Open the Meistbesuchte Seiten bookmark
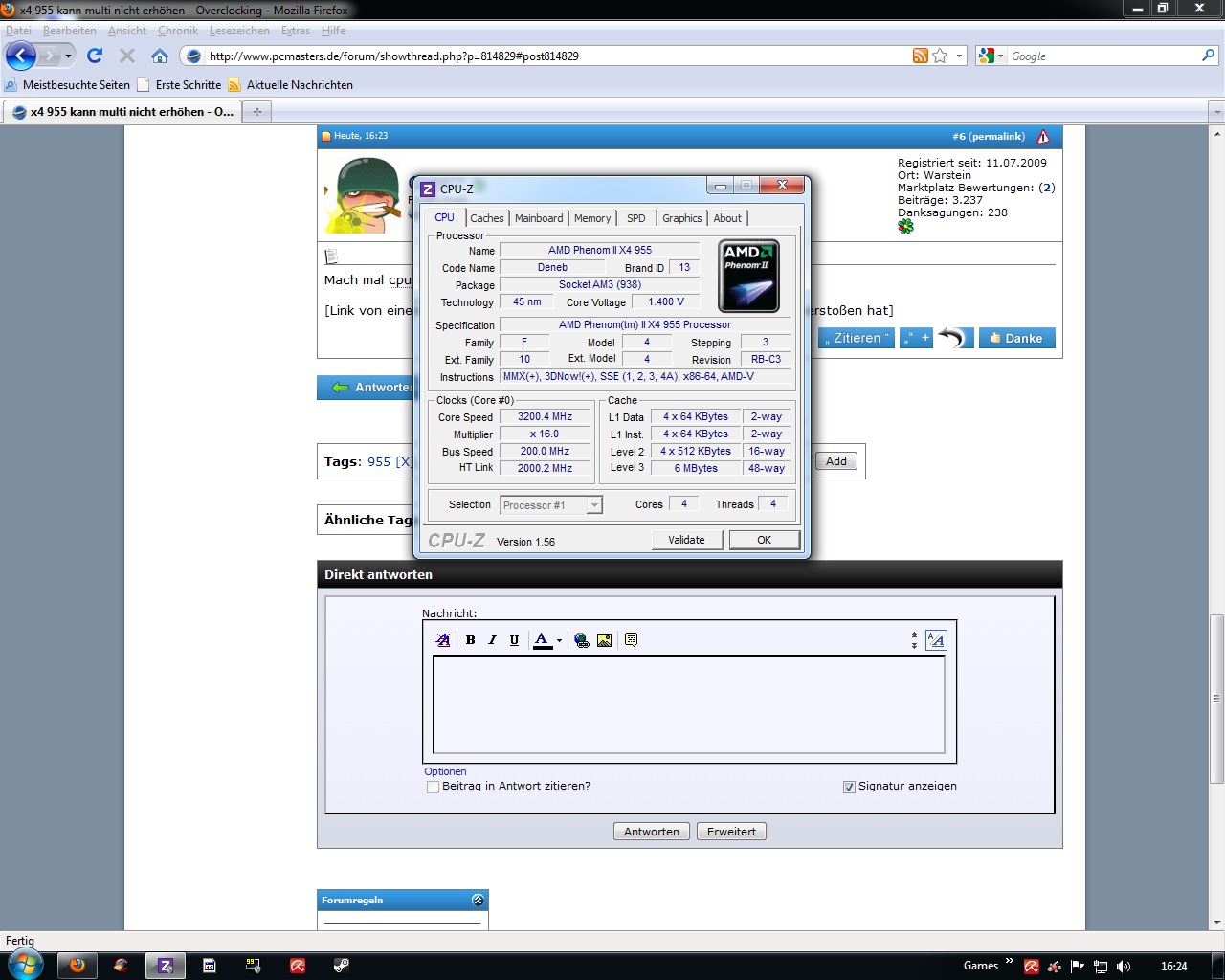The image size is (1225, 980). click(x=67, y=85)
